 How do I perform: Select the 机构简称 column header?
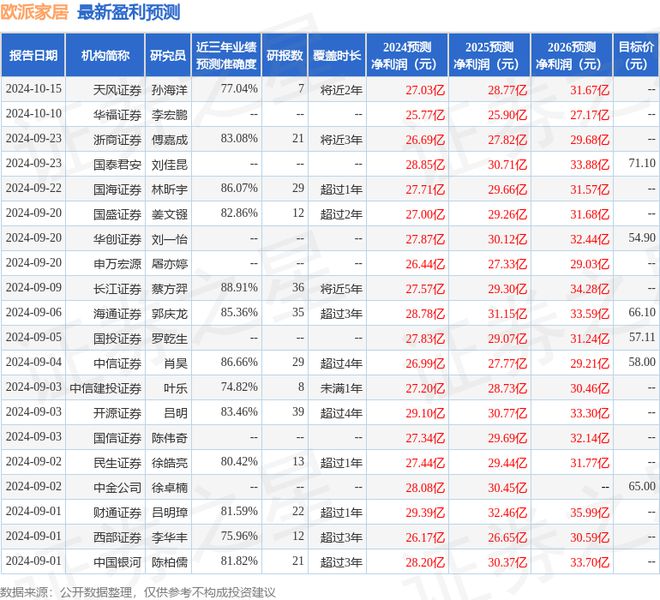tap(105, 55)
